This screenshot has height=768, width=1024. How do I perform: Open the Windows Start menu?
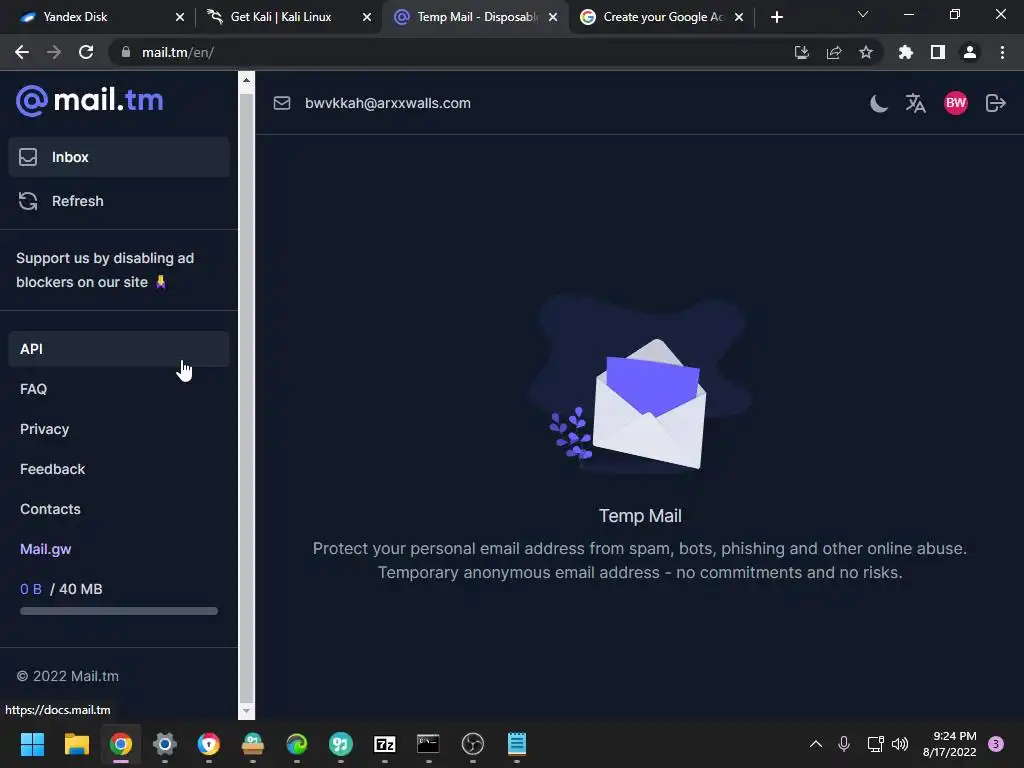[32, 744]
